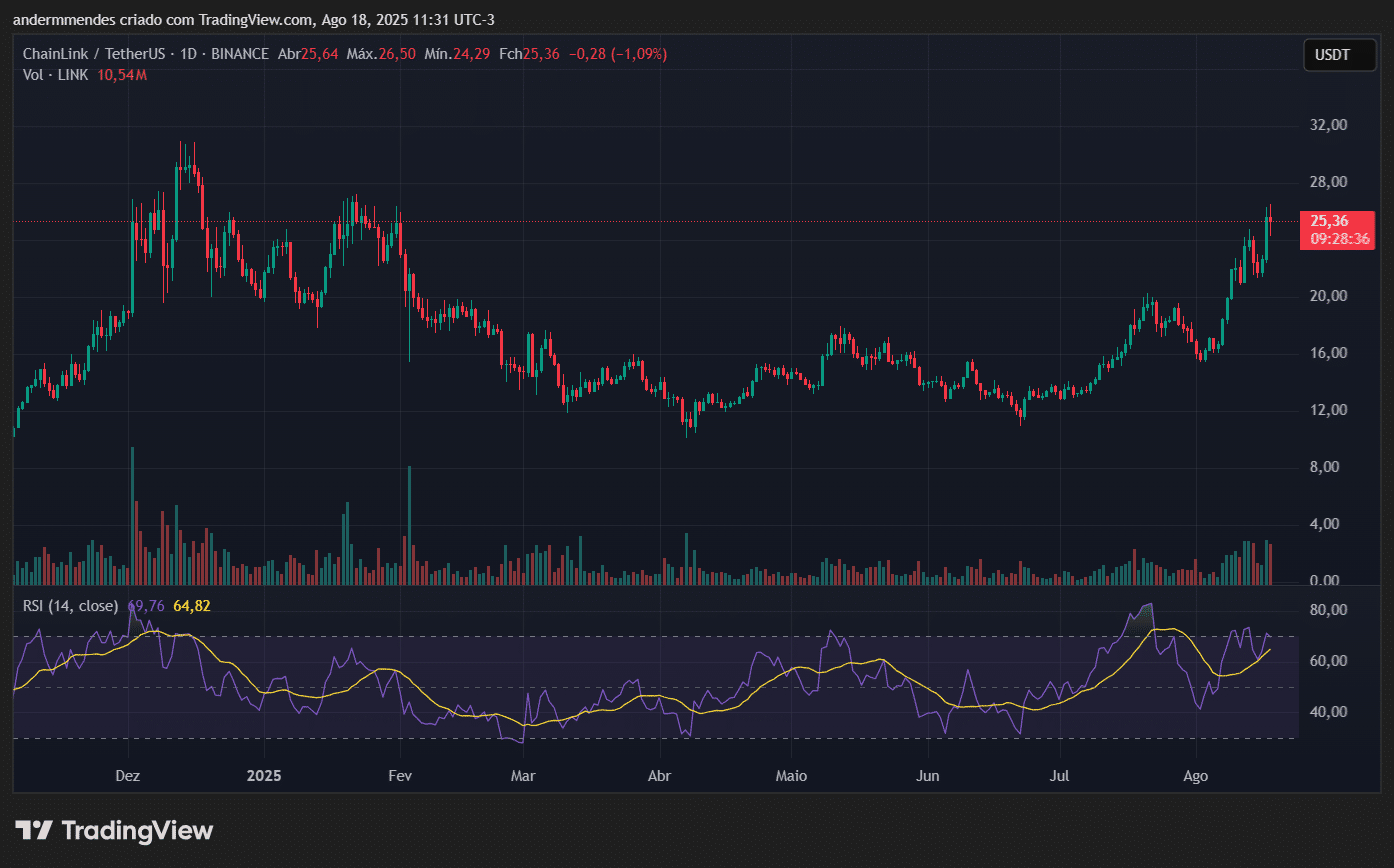Select the 2025 label on the time axis
Viewport: 1394px width, 868px height.
tap(264, 775)
